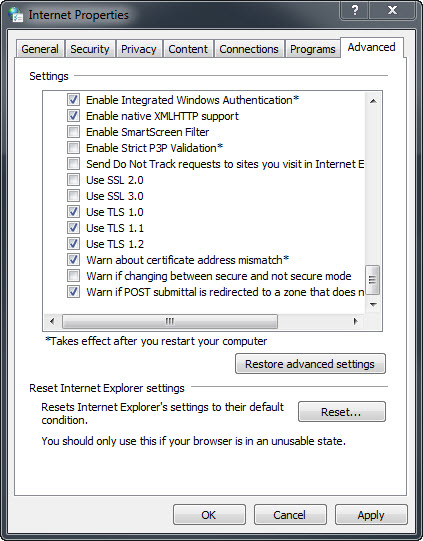Screen dimensions: 423x541
Task: Click the Internet Properties title bar icon
Action: tap(16, 14)
